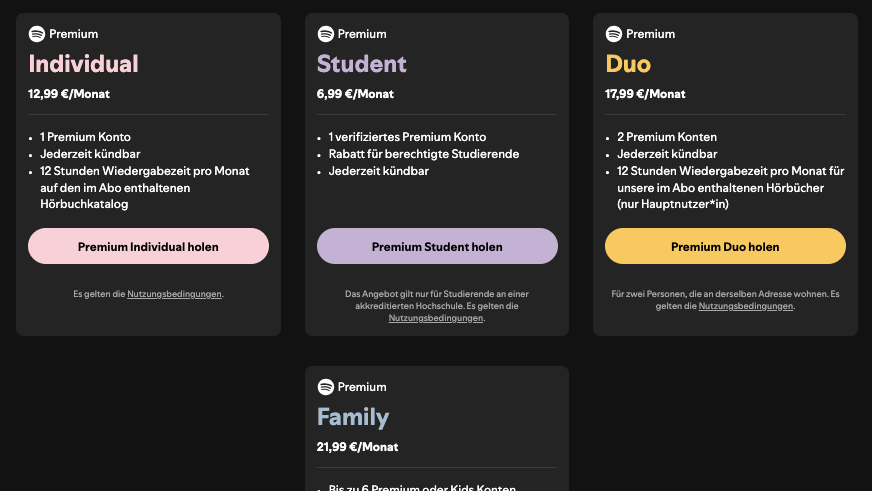Get Premium Student plan
This screenshot has height=491, width=872.
[437, 246]
